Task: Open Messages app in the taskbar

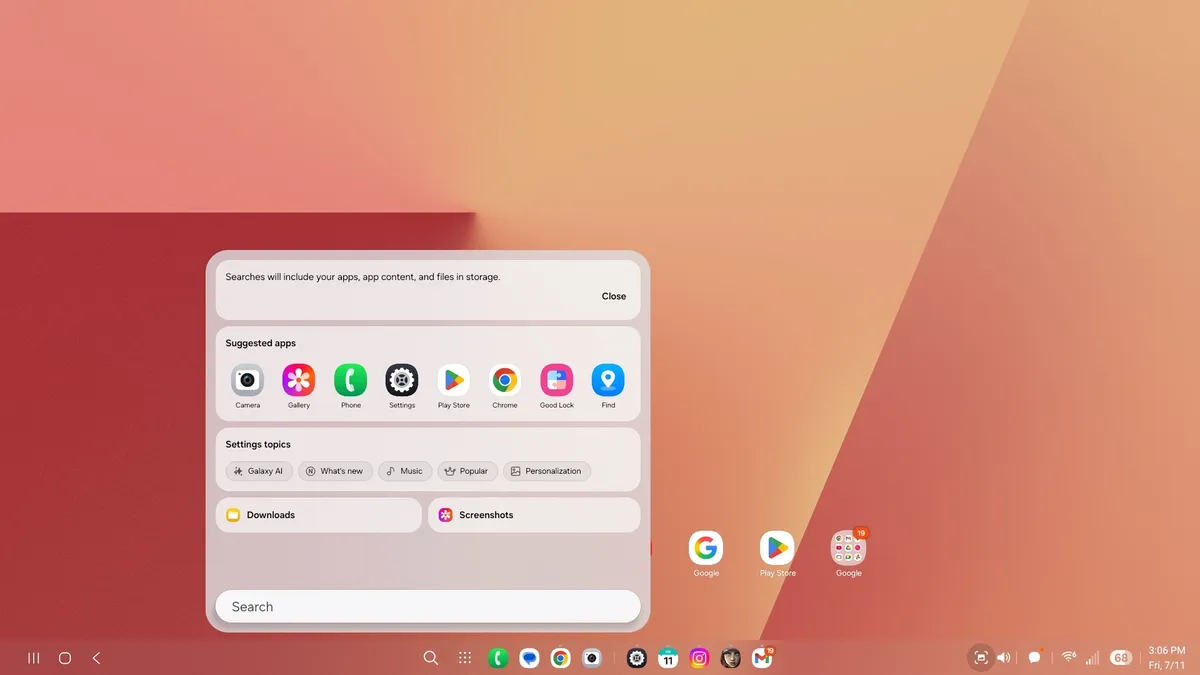Action: [529, 658]
